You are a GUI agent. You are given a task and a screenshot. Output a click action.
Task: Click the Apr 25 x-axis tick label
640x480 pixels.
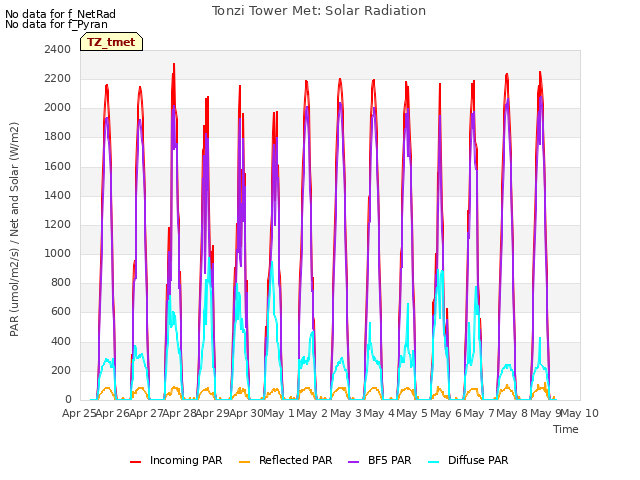[x=79, y=413]
